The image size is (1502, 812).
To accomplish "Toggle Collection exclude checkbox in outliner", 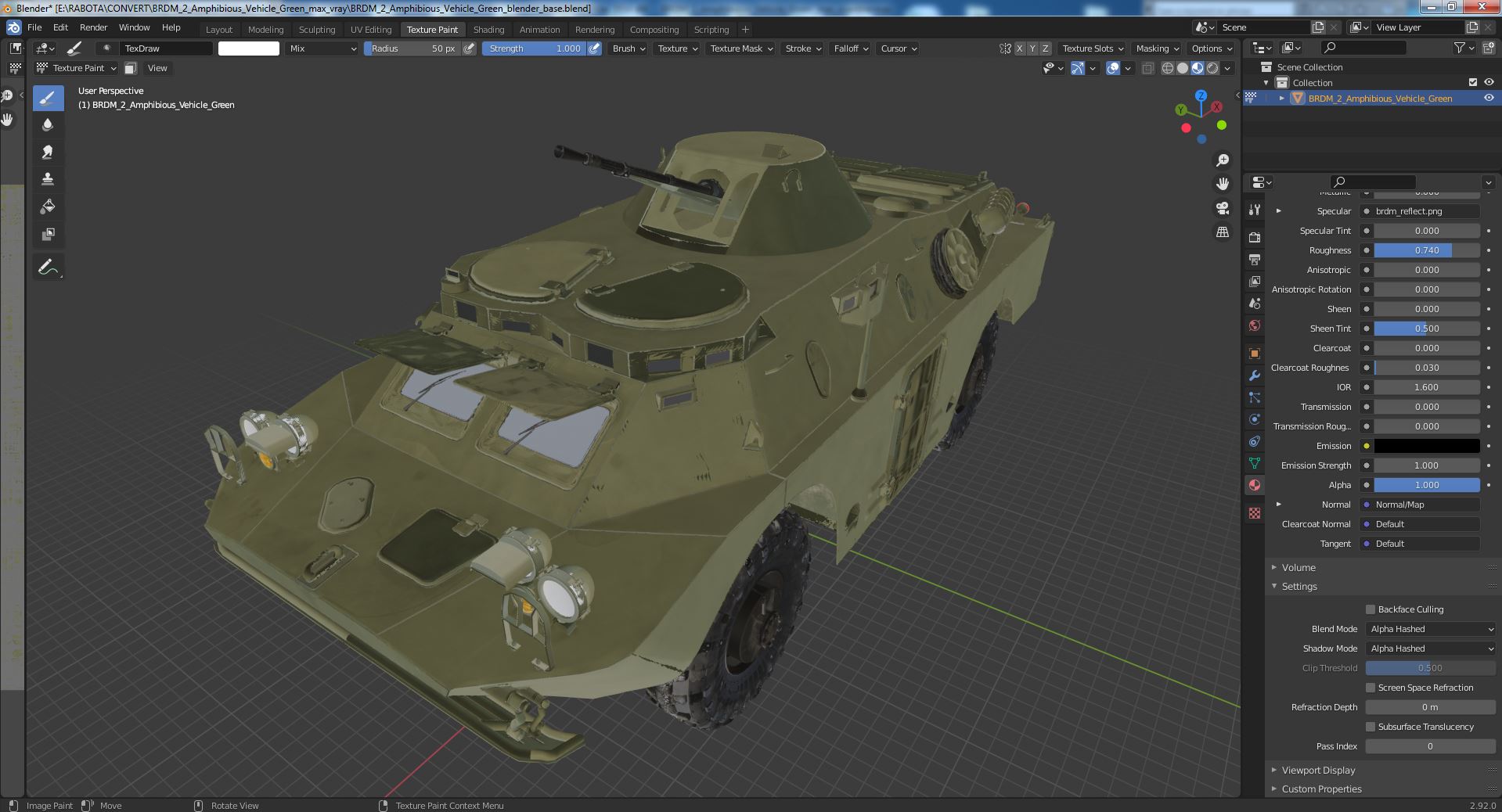I will tap(1473, 82).
